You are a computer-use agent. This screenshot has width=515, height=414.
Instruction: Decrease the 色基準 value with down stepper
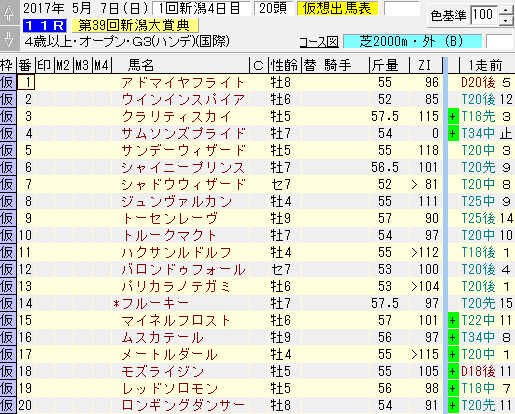[506, 20]
